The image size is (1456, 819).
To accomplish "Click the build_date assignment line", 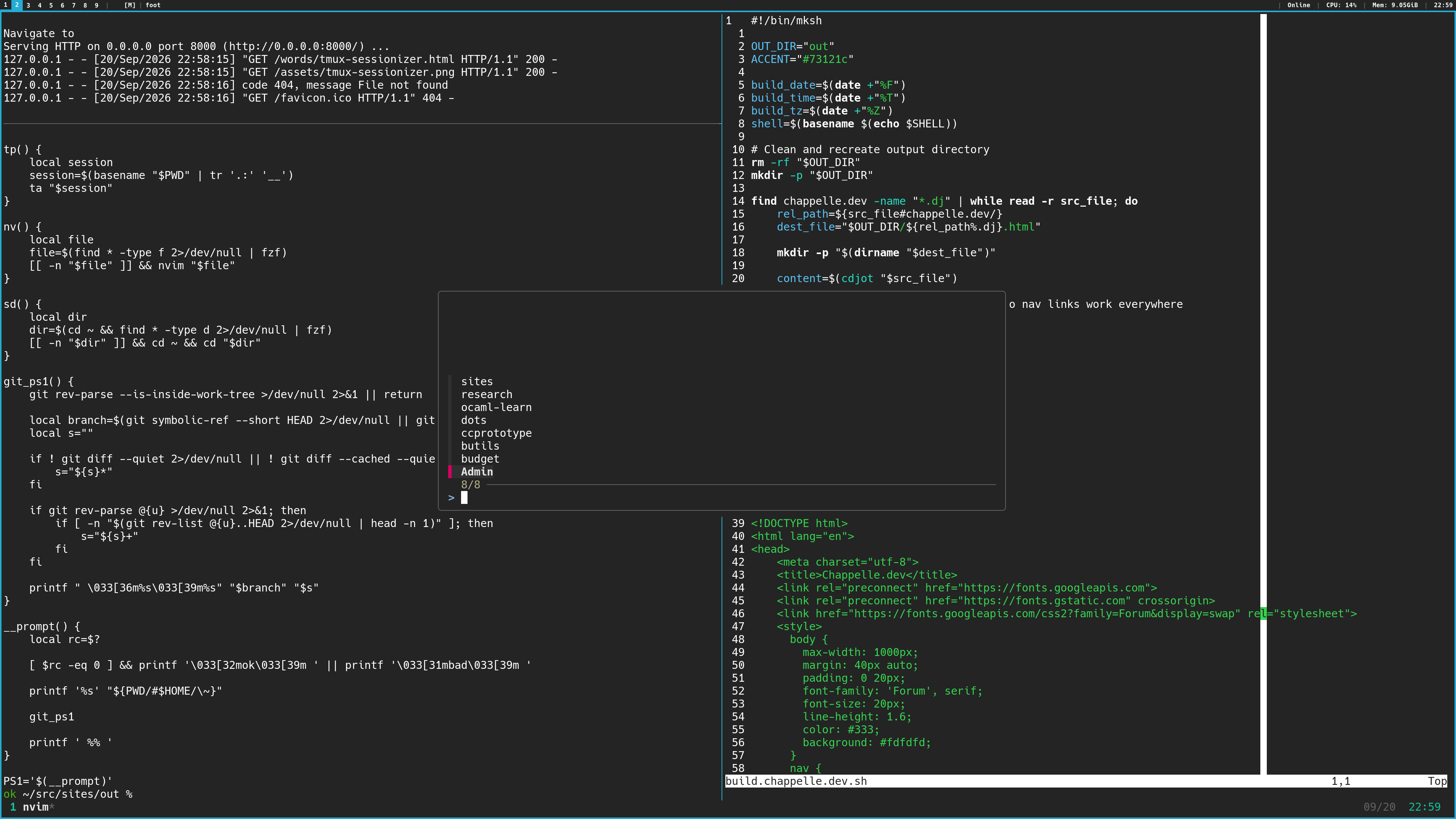I will (x=828, y=85).
